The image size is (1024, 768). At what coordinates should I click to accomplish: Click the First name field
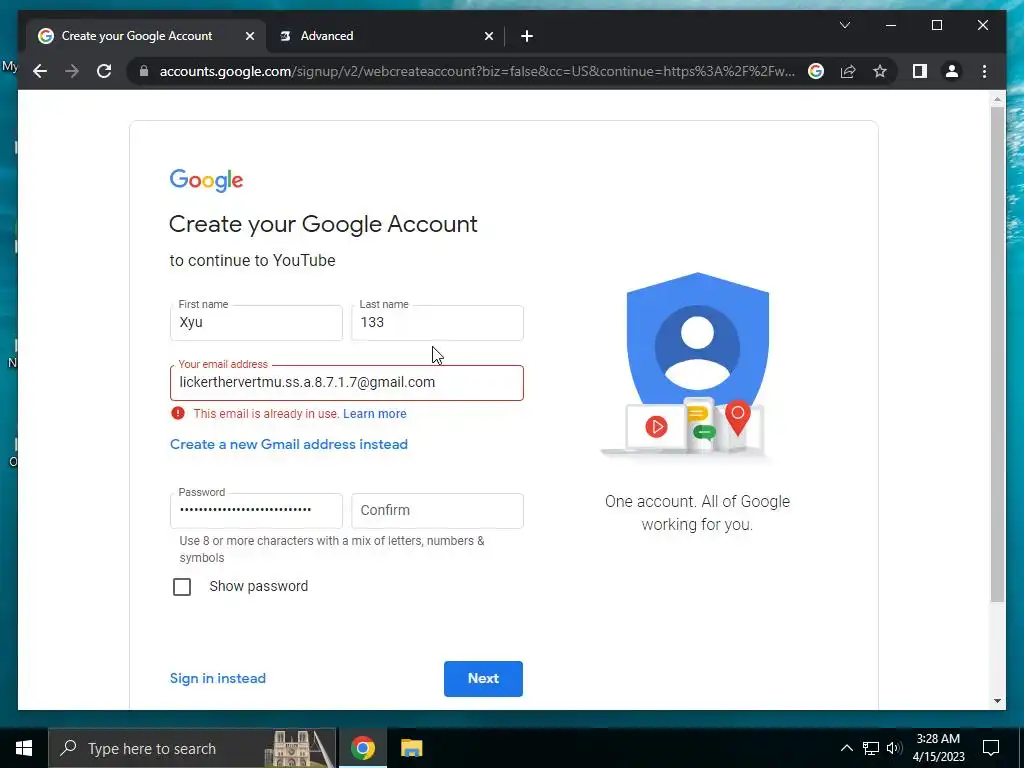(256, 323)
